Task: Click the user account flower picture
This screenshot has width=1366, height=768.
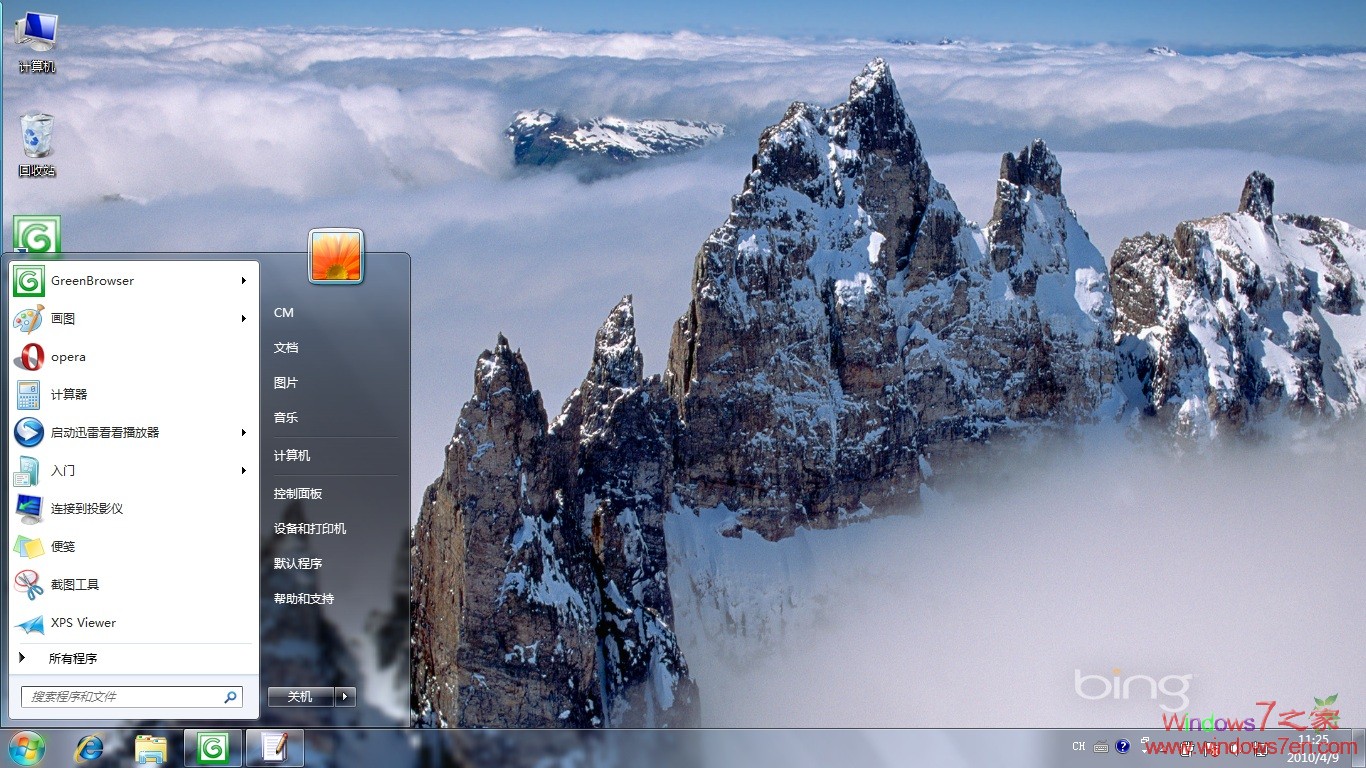Action: (336, 256)
